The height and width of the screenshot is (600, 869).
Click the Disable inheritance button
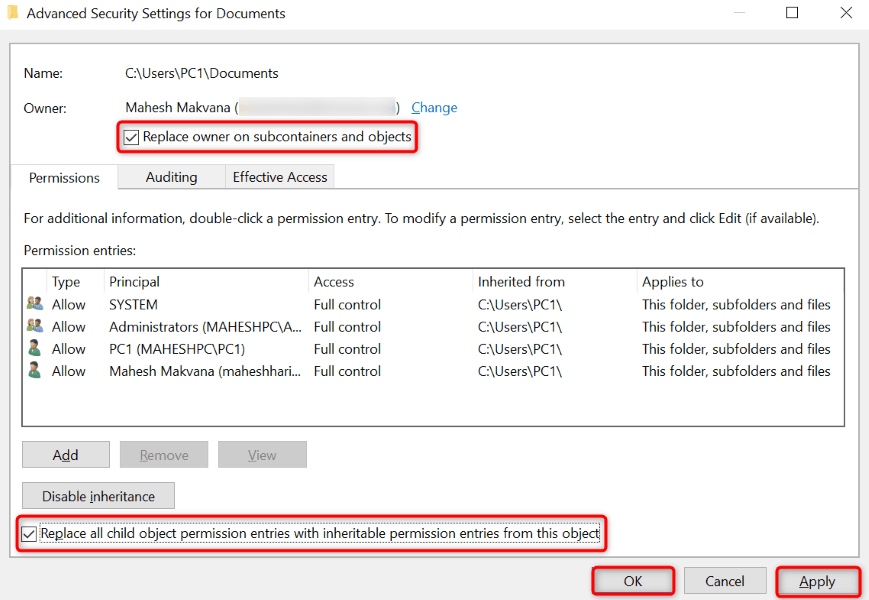click(98, 496)
